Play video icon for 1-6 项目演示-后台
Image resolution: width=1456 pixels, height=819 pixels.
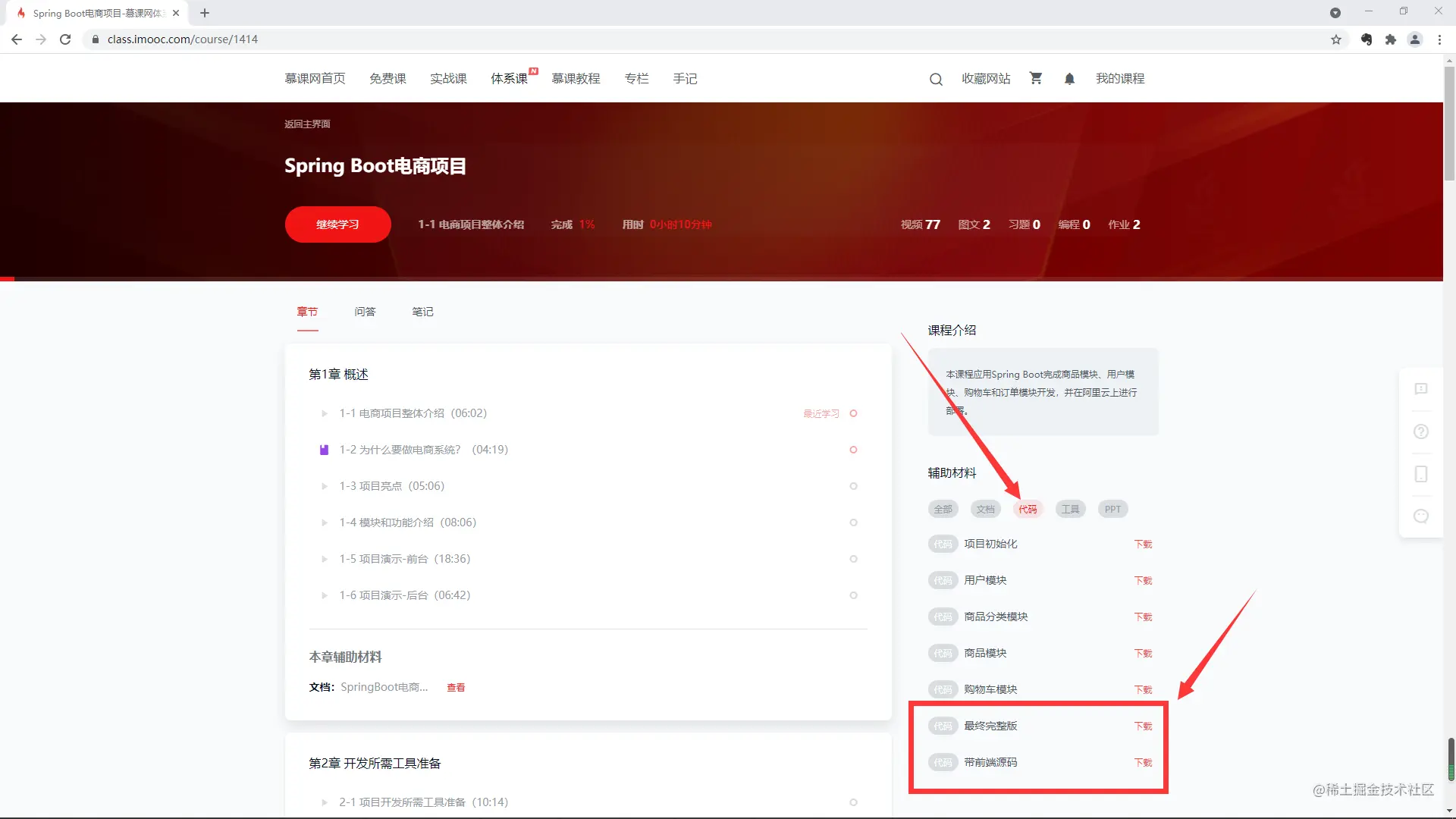point(325,595)
